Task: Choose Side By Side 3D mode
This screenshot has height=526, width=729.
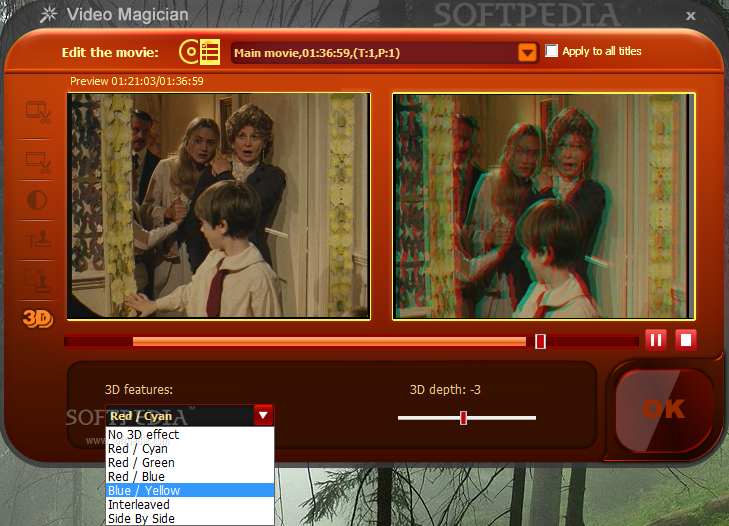Action: (x=190, y=518)
